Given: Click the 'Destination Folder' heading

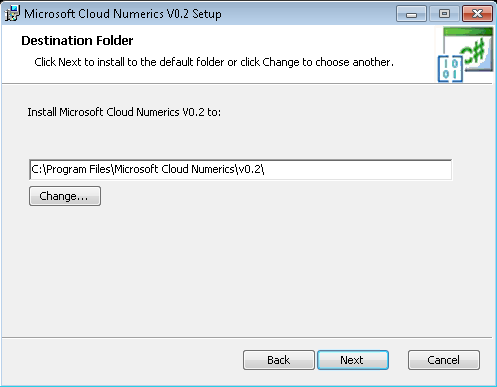Looking at the screenshot, I should [77, 40].
